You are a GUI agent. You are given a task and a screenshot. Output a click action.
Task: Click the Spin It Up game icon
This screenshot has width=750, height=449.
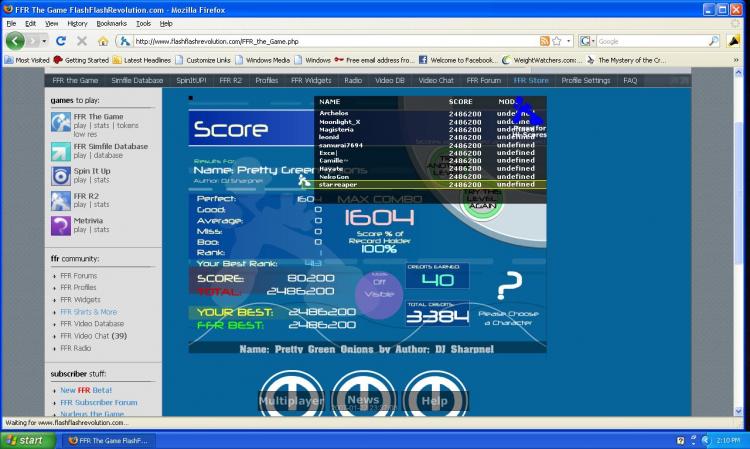pos(61,176)
